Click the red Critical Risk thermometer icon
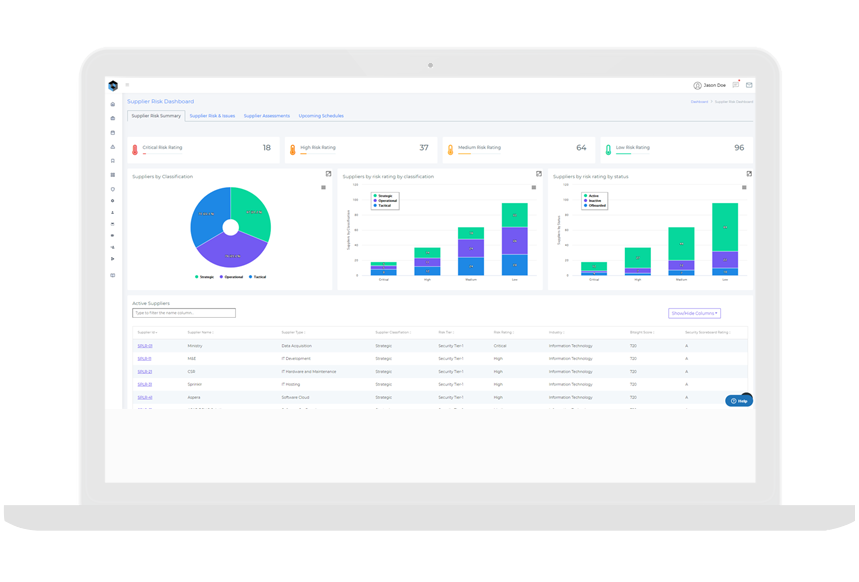 coord(135,150)
